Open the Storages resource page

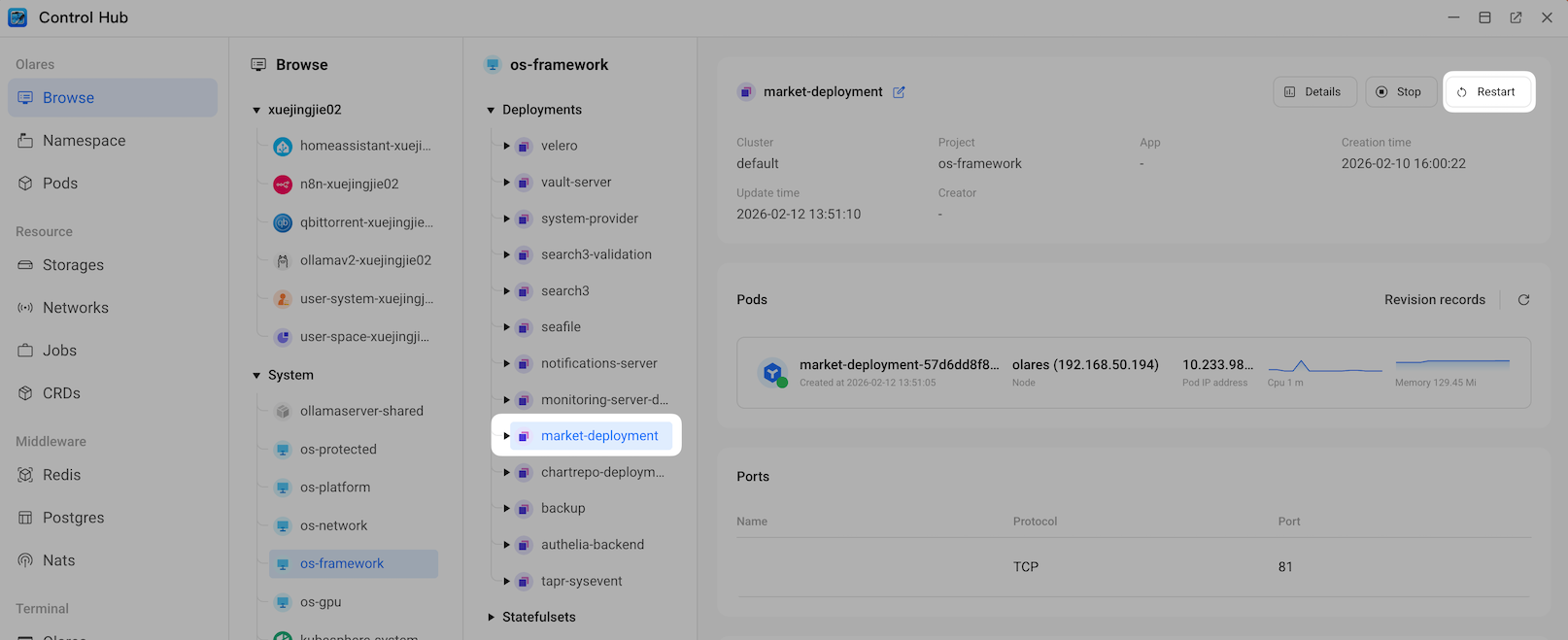[73, 265]
